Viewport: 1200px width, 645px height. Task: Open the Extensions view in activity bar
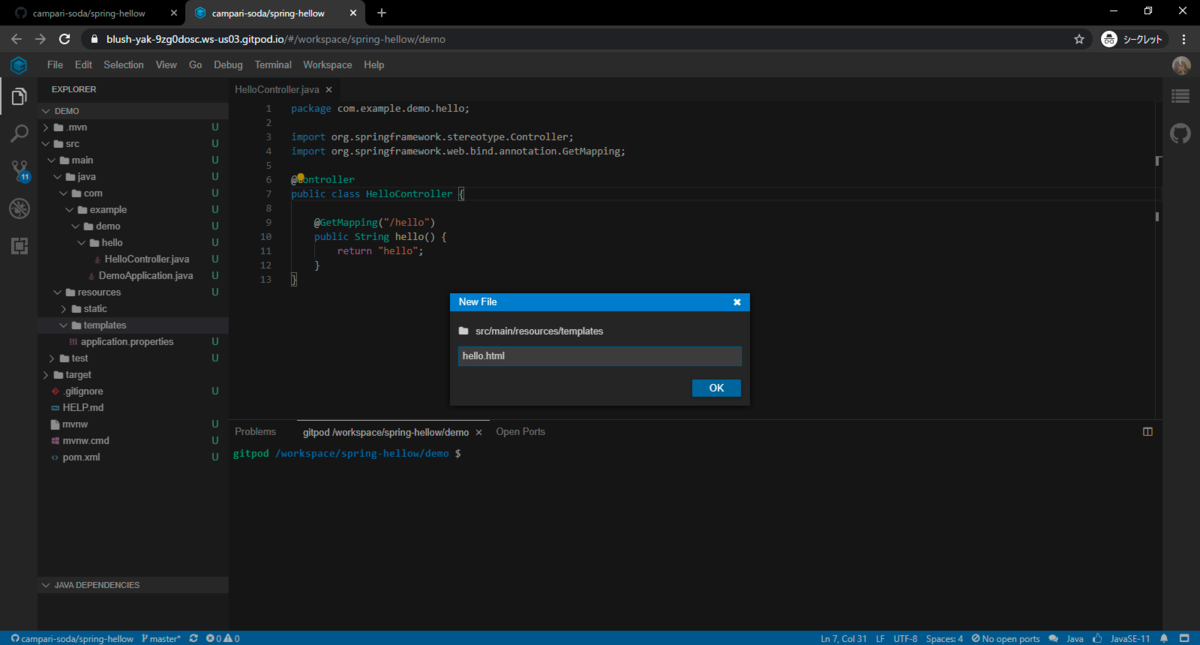click(x=18, y=245)
